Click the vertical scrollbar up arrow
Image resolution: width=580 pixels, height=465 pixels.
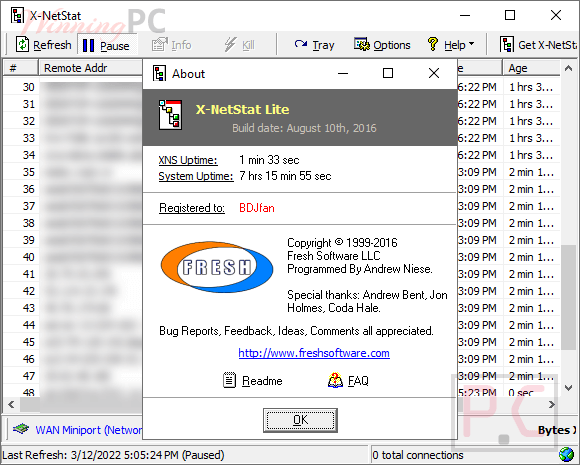coord(569,68)
